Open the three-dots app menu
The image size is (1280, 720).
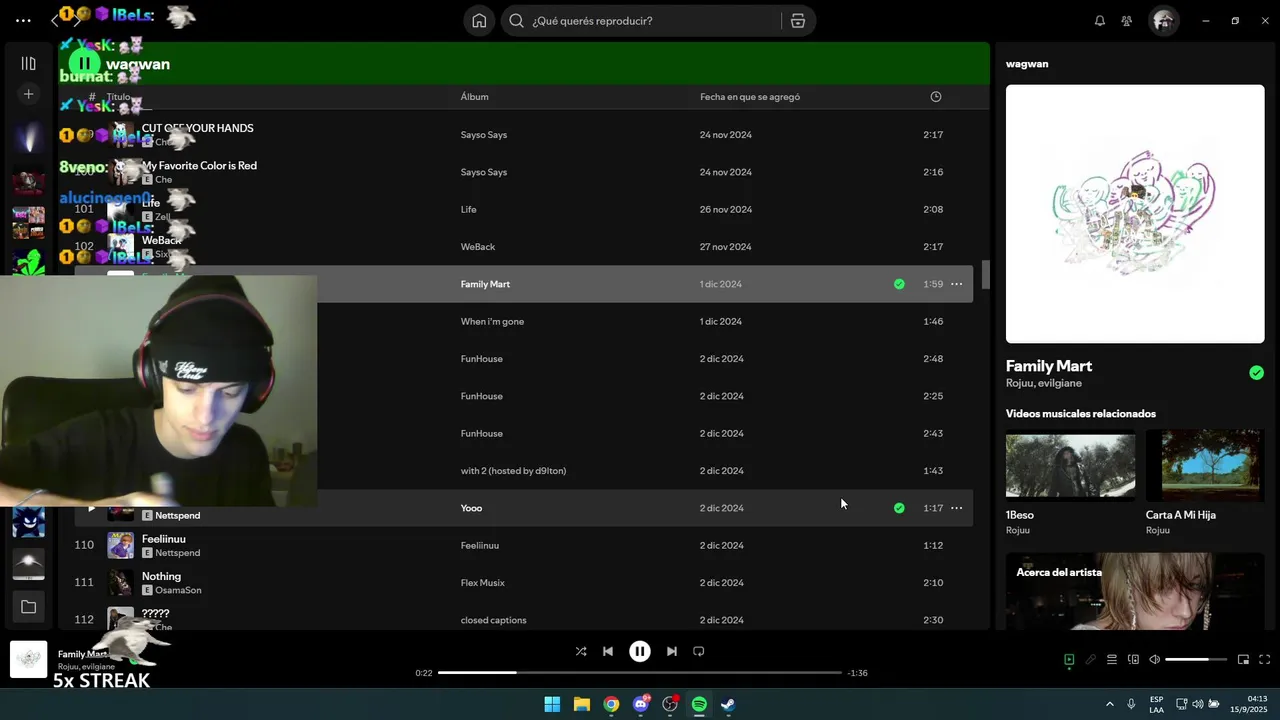click(23, 21)
